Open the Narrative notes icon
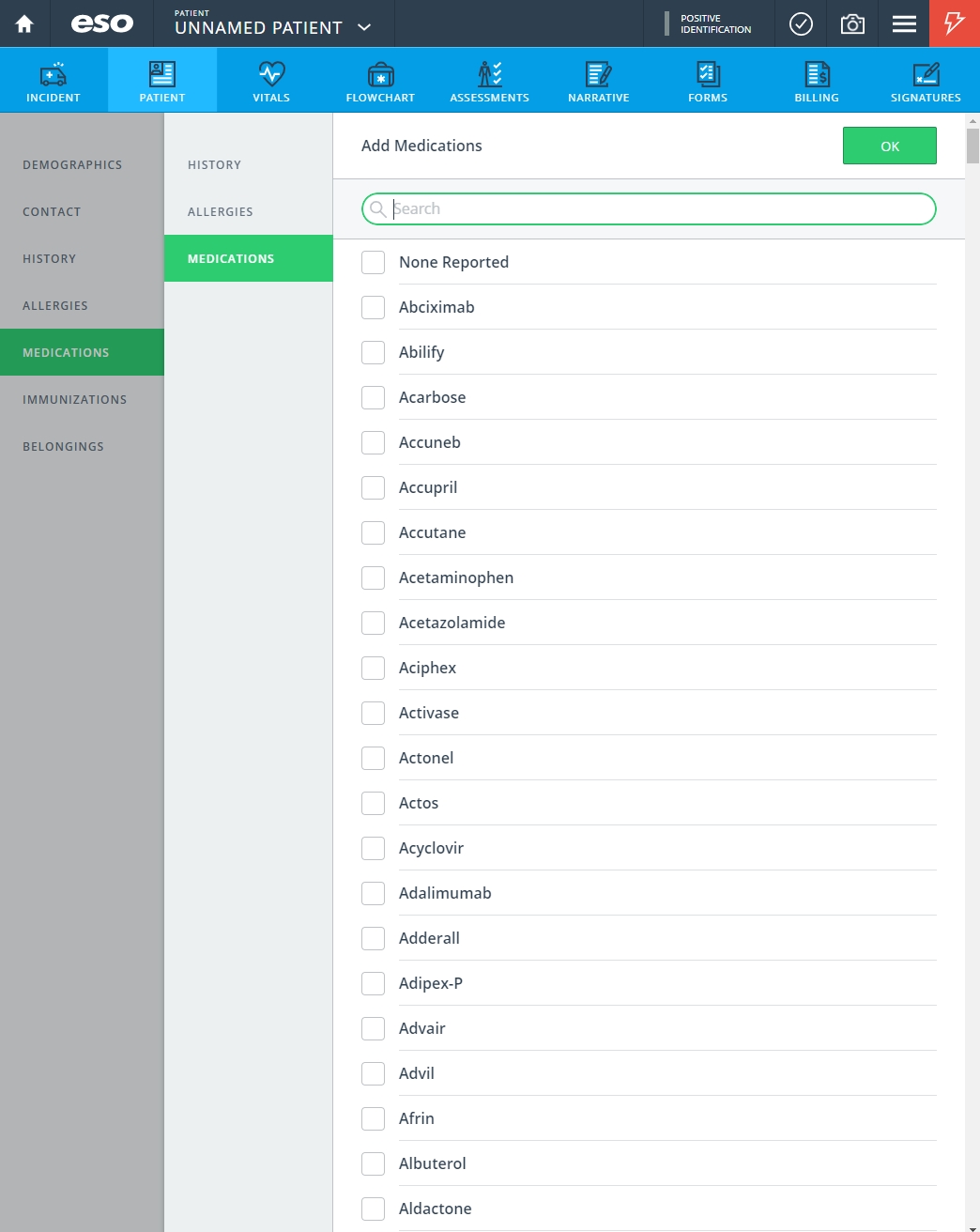The width and height of the screenshot is (980, 1232). pos(598,74)
